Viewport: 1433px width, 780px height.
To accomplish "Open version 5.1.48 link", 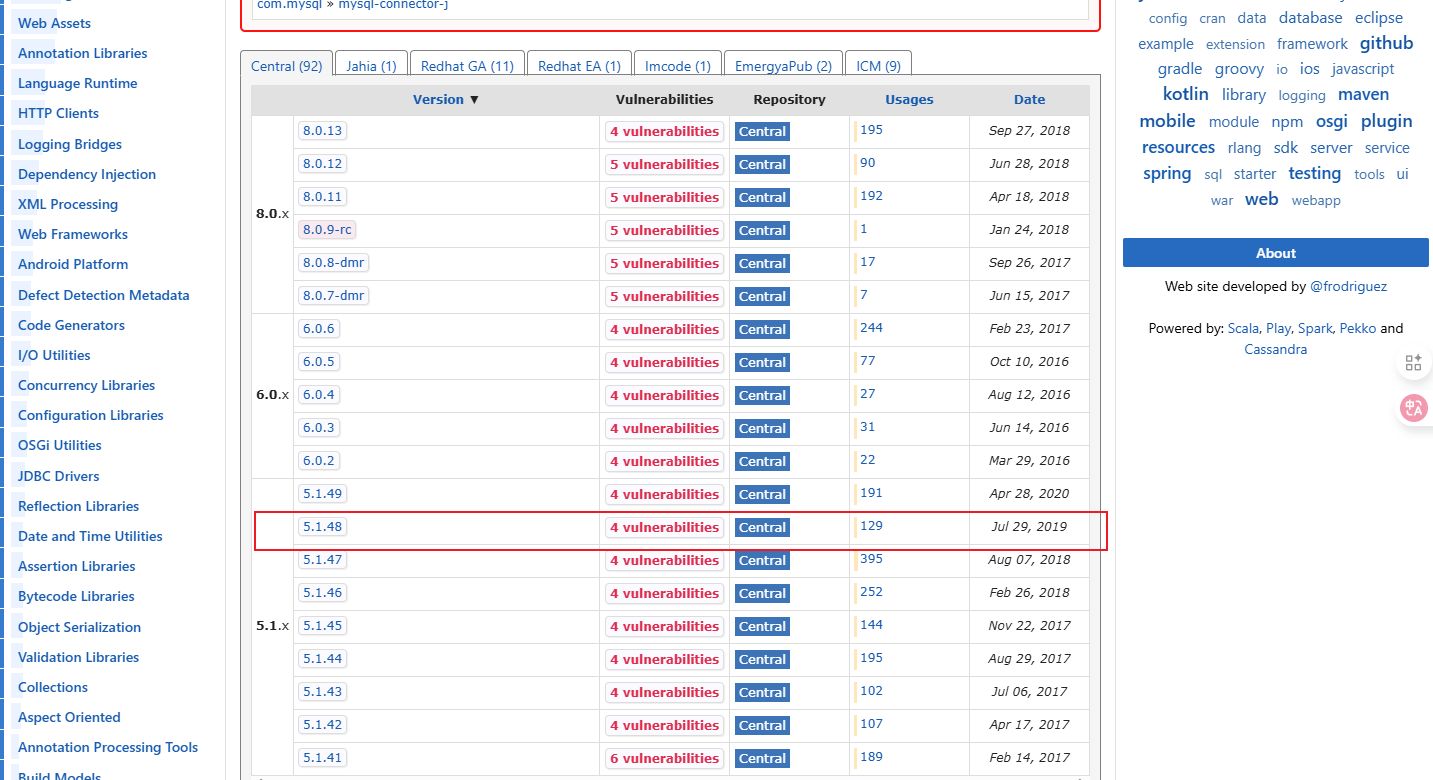I will (322, 526).
